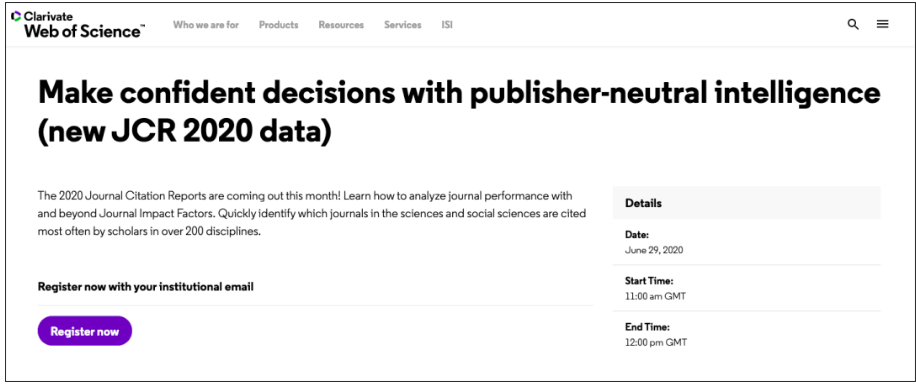The width and height of the screenshot is (916, 386).
Task: Click the End Time label
Action: tap(647, 327)
